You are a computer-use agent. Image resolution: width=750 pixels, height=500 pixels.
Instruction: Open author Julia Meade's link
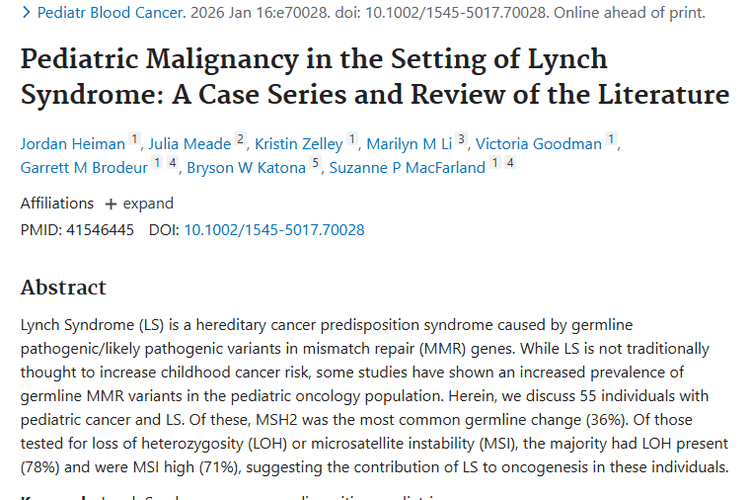tap(189, 144)
